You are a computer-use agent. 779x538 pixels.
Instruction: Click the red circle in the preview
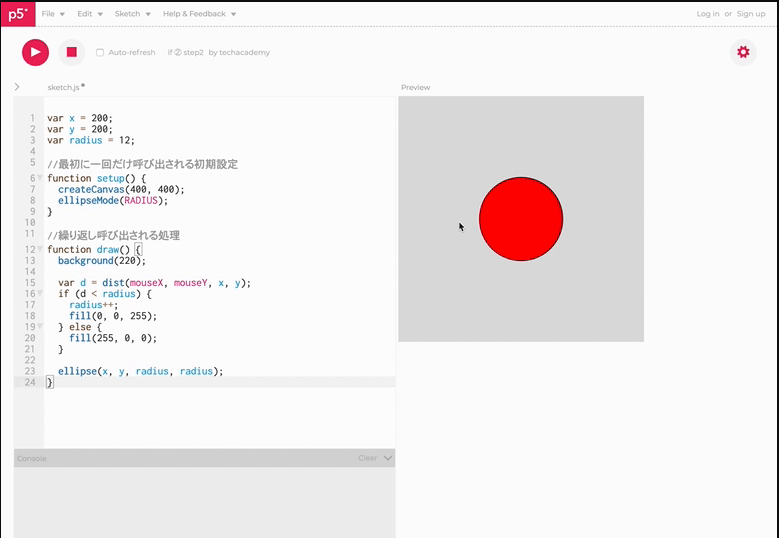[x=521, y=219]
